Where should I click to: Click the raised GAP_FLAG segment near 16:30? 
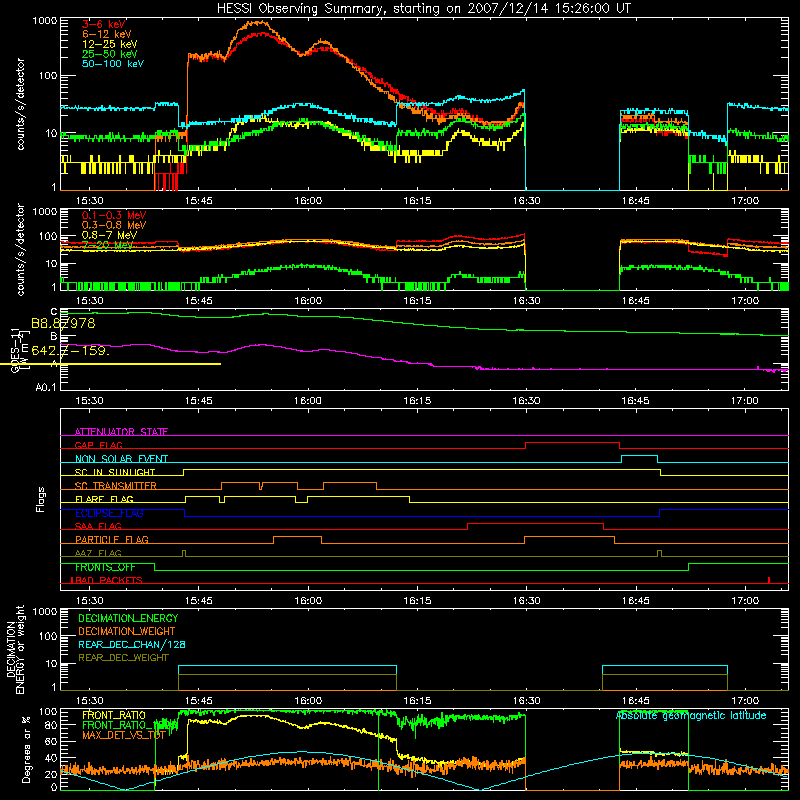point(572,443)
